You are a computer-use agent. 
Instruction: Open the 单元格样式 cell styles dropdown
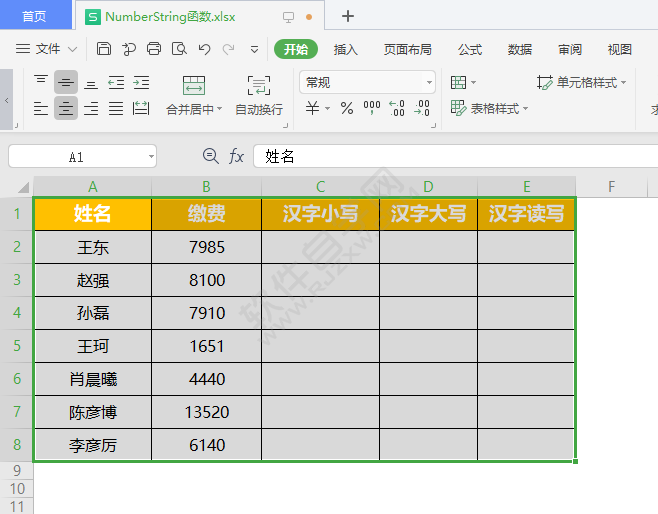pos(582,82)
